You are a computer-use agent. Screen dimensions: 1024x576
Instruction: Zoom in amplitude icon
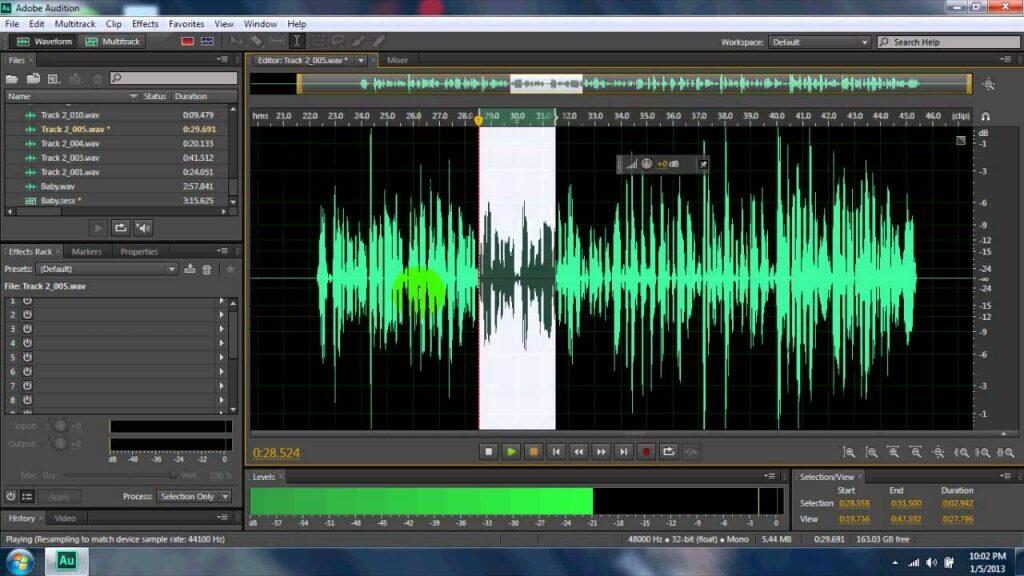tap(849, 452)
